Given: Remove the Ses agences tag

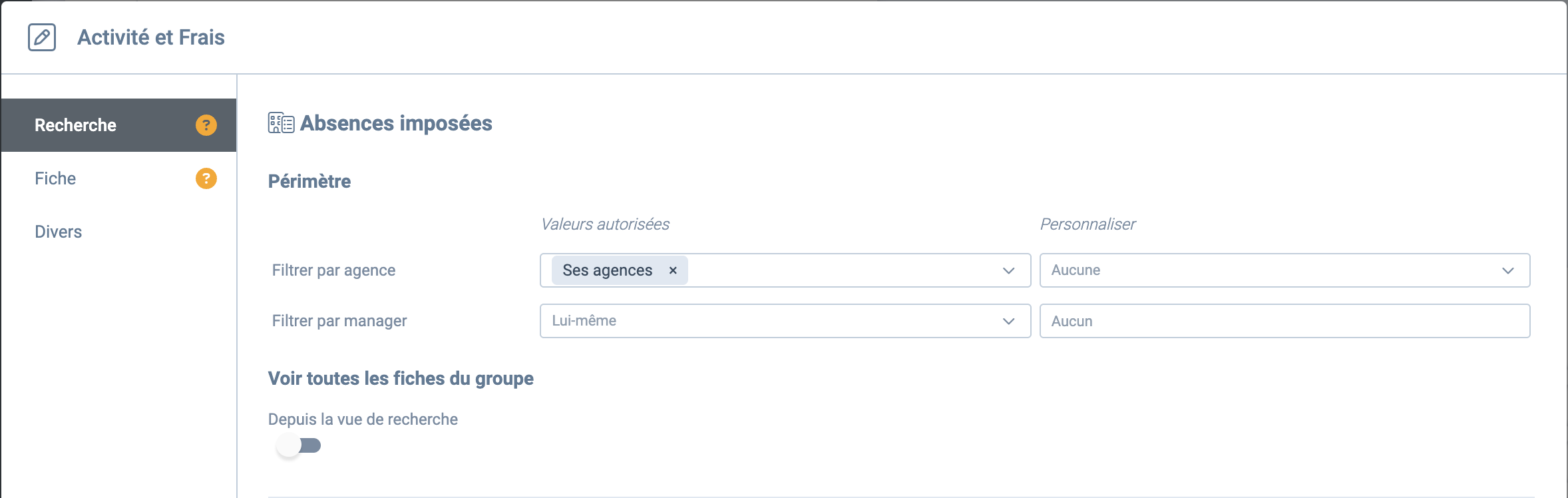Looking at the screenshot, I should pyautogui.click(x=673, y=270).
